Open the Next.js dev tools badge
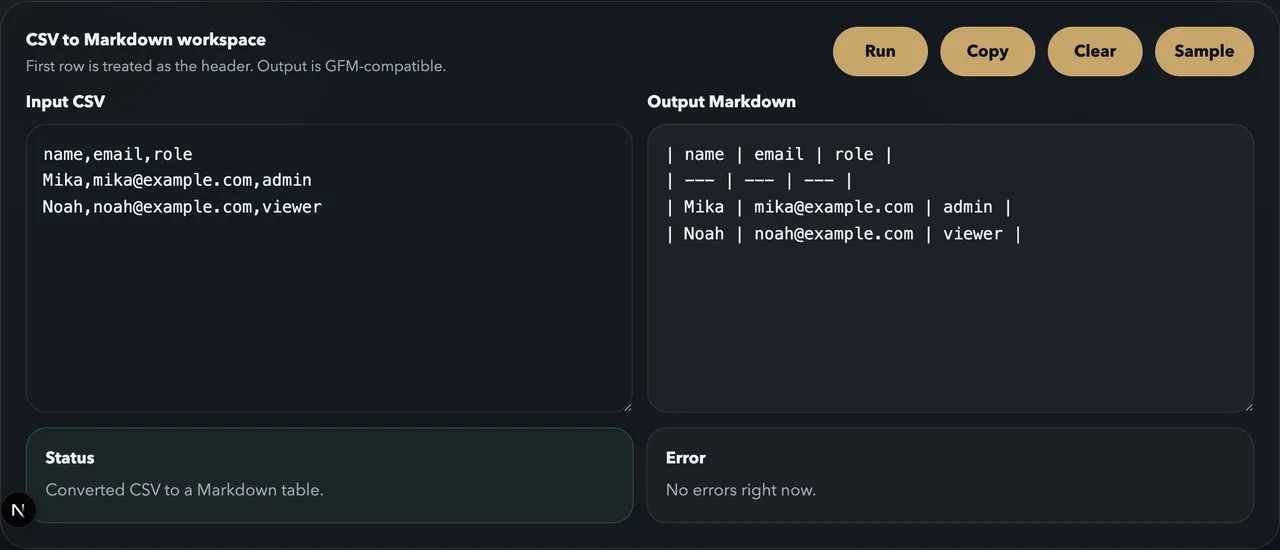This screenshot has height=550, width=1280. point(18,510)
